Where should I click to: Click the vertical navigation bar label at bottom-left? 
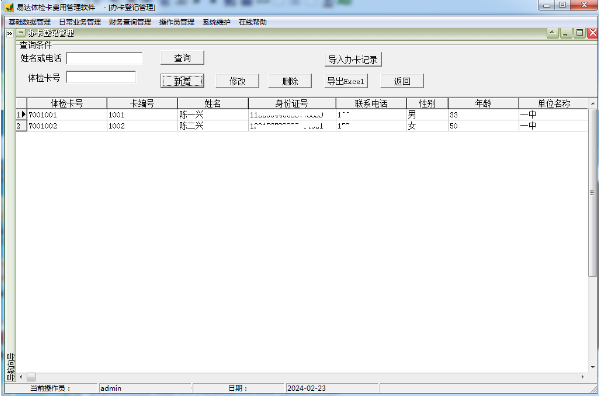pyautogui.click(x=11, y=367)
